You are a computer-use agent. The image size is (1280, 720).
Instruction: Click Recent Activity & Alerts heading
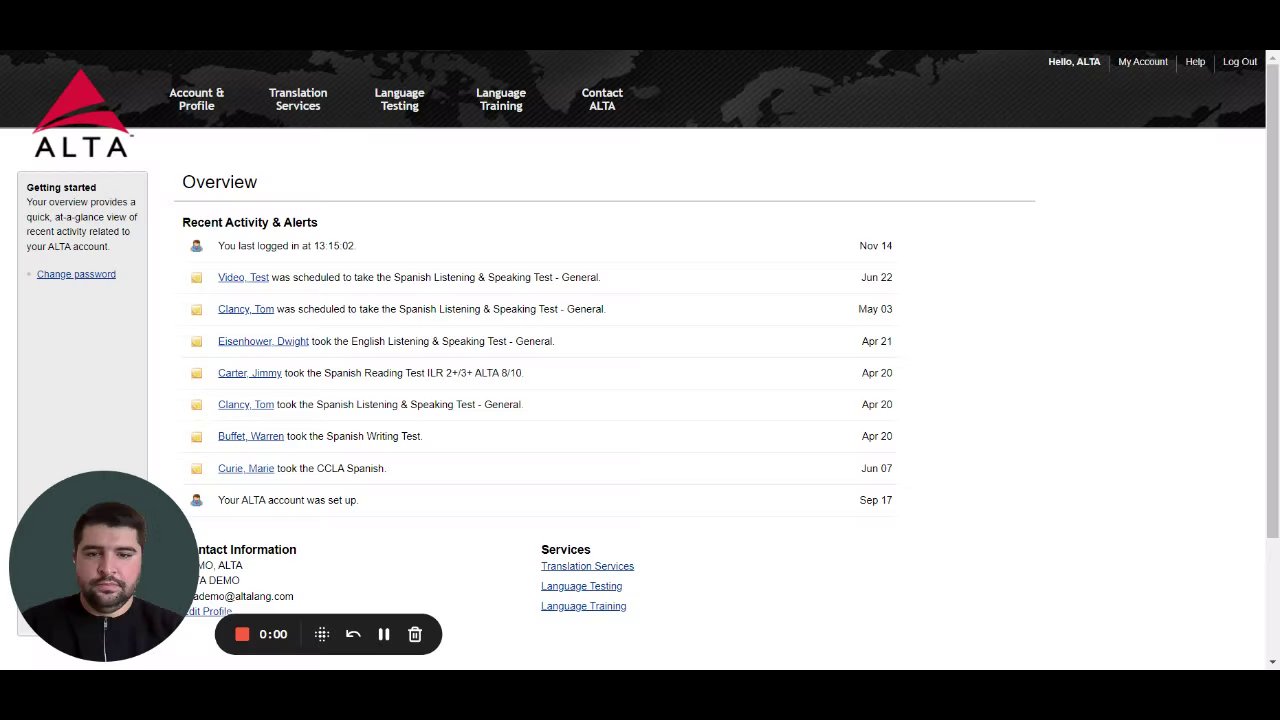(250, 222)
